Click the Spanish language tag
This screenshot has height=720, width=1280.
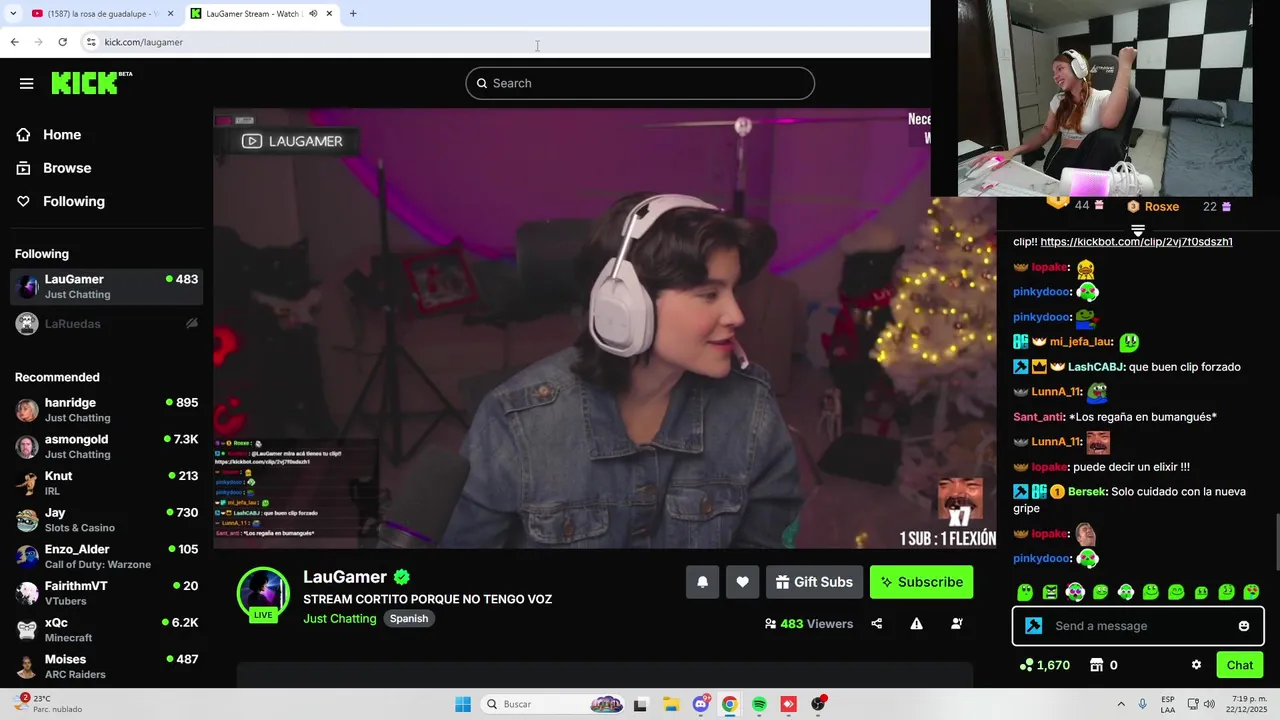409,619
